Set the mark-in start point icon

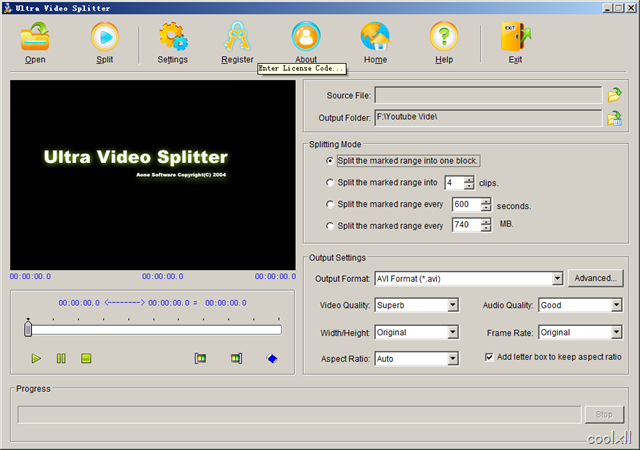click(x=200, y=359)
